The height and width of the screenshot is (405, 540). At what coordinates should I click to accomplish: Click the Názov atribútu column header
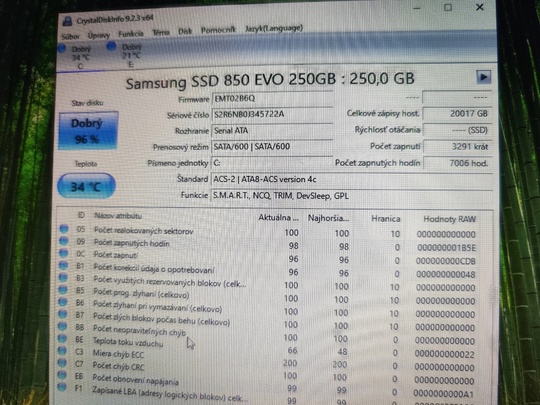[x=118, y=216]
